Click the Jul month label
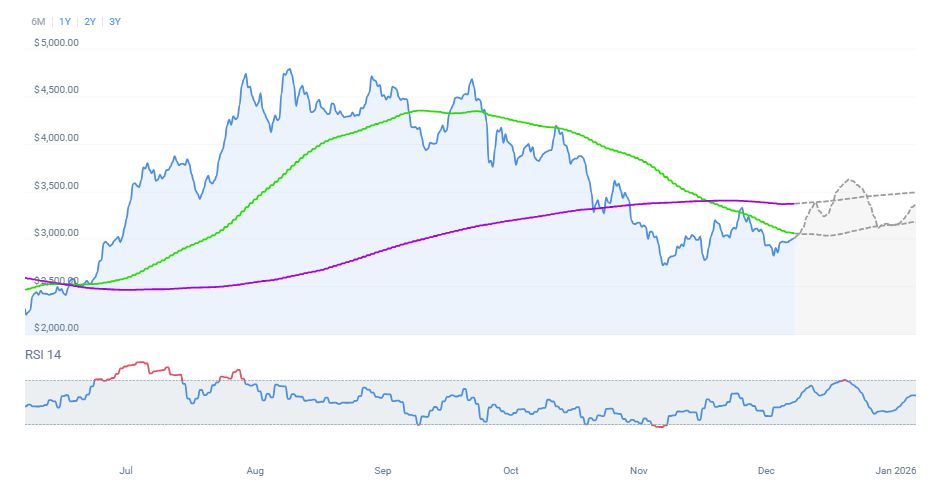937x487 pixels. (x=126, y=469)
